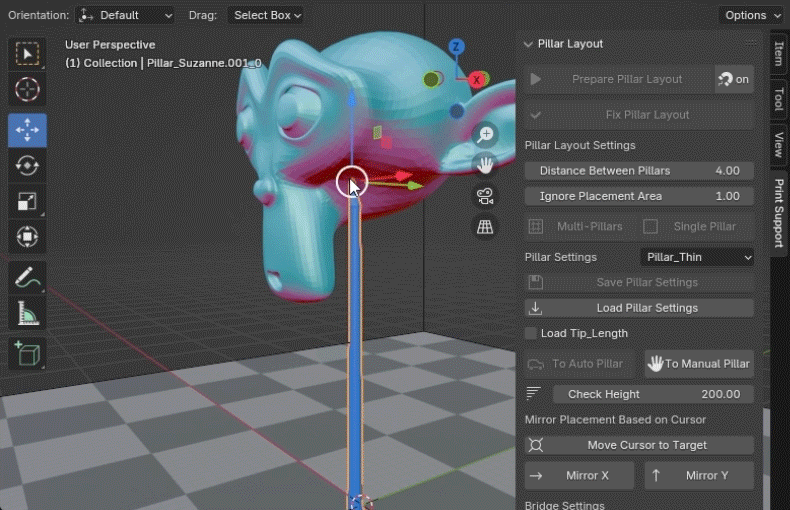
Task: Click the Mirror Y button
Action: coord(699,476)
